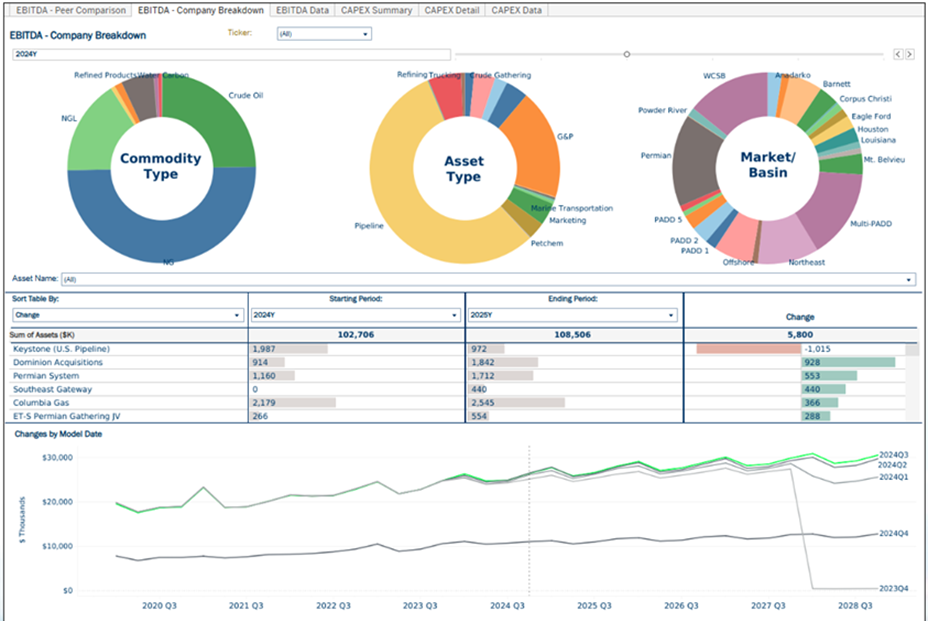Click the 2024 Q3 x-axis label

pos(507,606)
